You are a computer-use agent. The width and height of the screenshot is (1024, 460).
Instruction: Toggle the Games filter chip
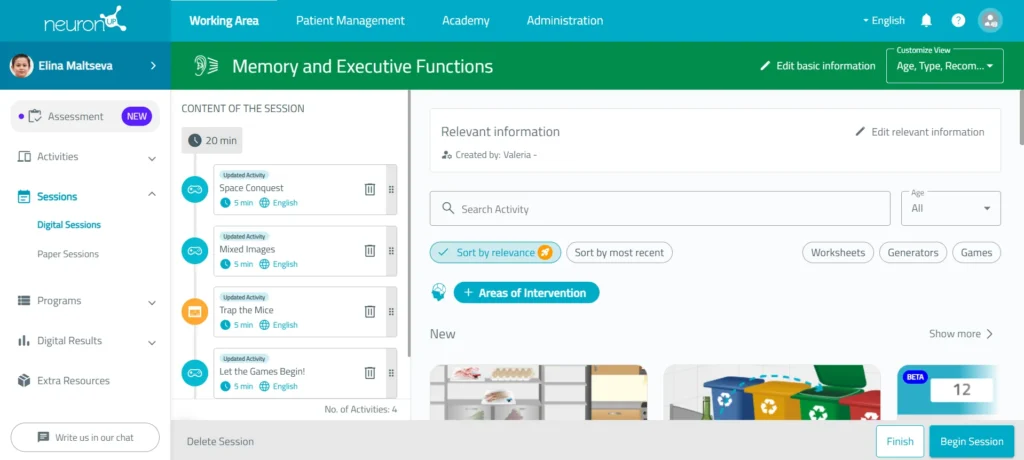tap(976, 252)
